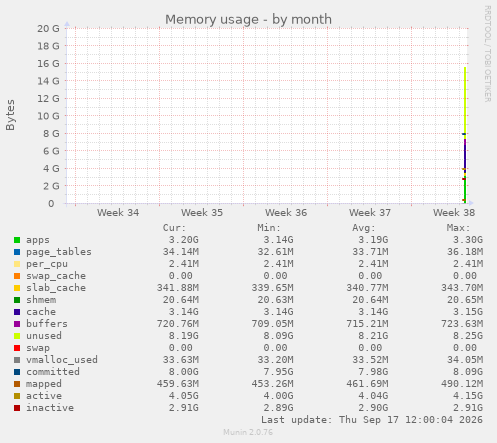
Task: Click the 'unused' legend label
Action: [44, 336]
